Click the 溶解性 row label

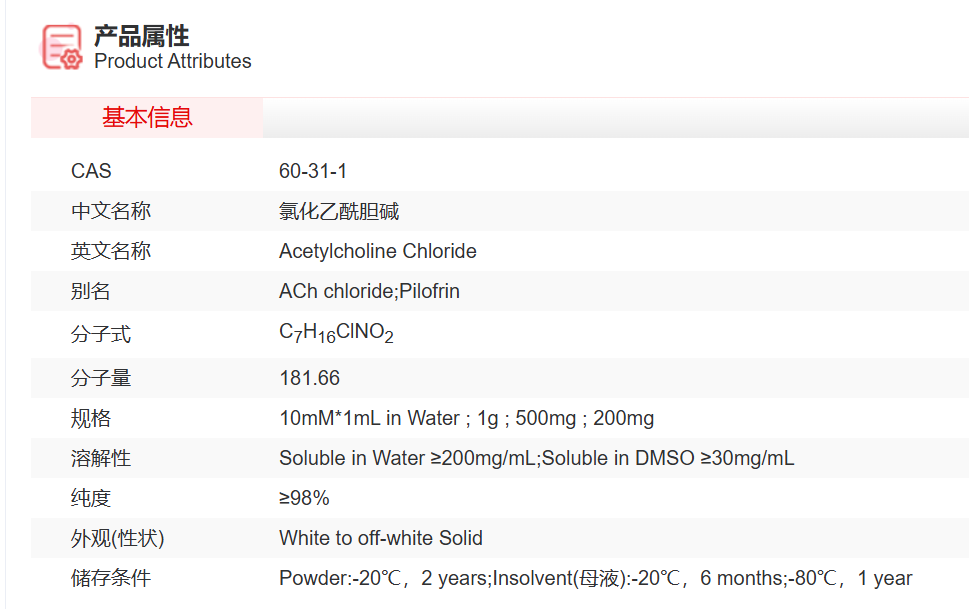coord(101,458)
